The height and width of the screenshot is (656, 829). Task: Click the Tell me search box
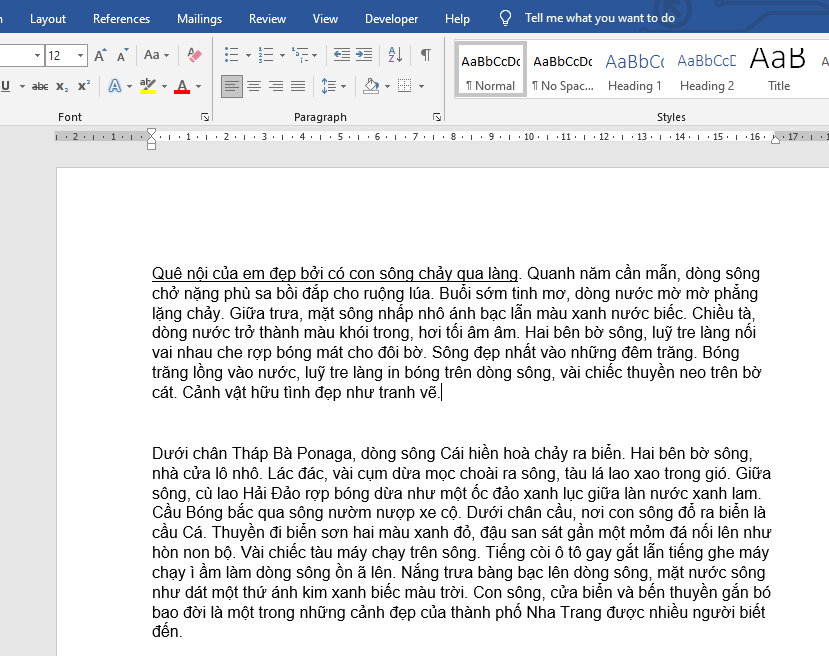coord(599,18)
